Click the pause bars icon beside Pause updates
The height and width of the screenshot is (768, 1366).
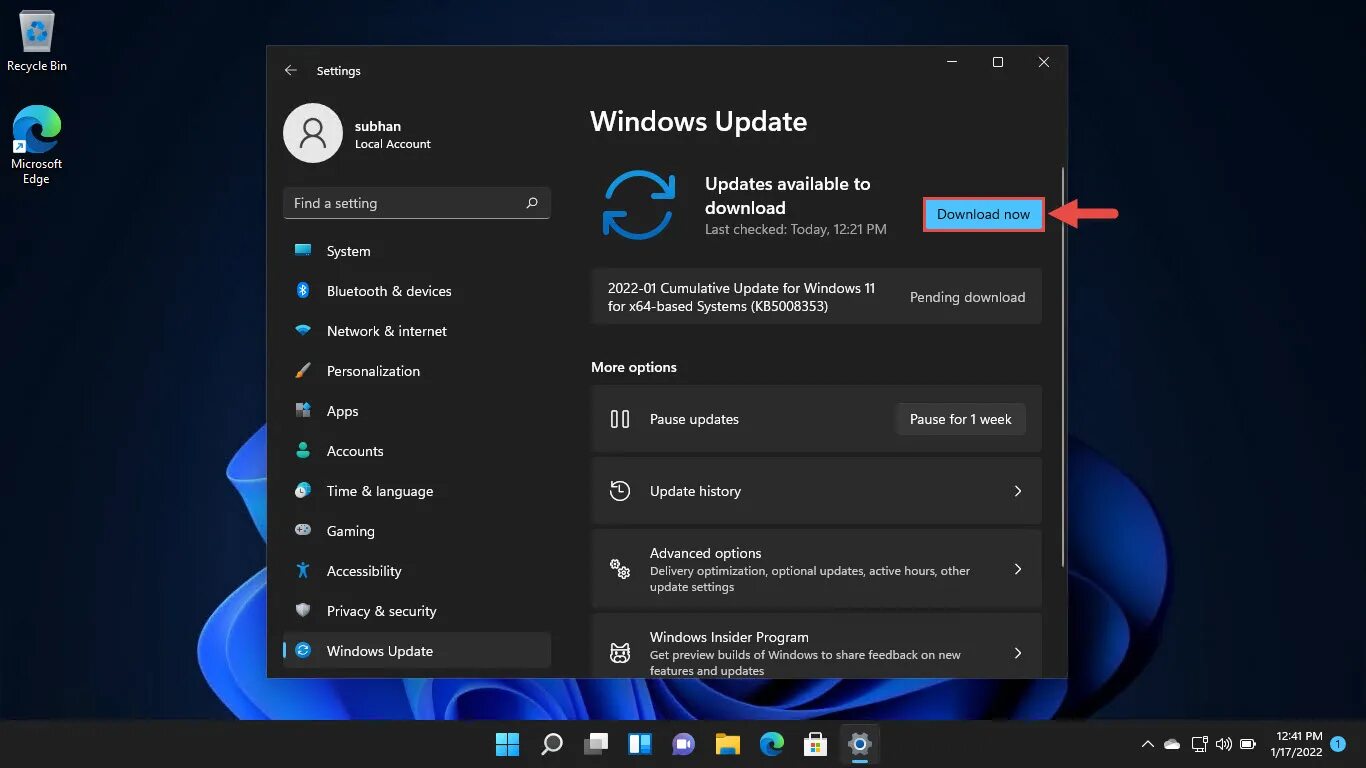click(x=619, y=419)
